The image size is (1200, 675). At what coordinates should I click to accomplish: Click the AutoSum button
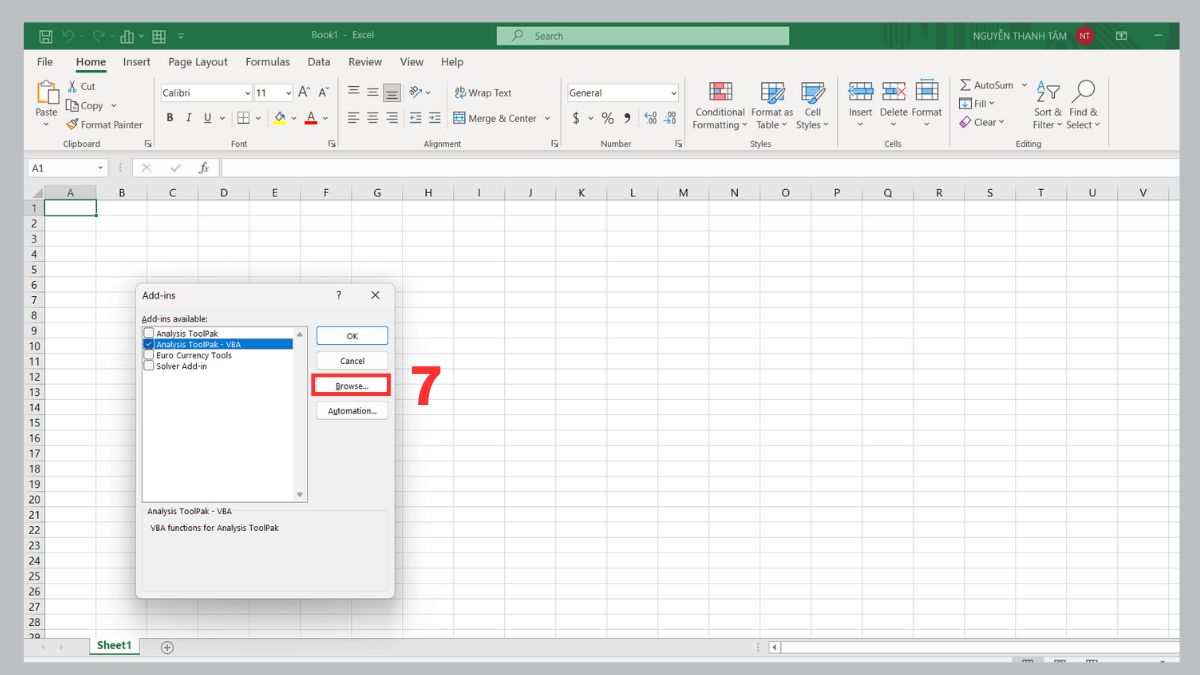click(986, 86)
